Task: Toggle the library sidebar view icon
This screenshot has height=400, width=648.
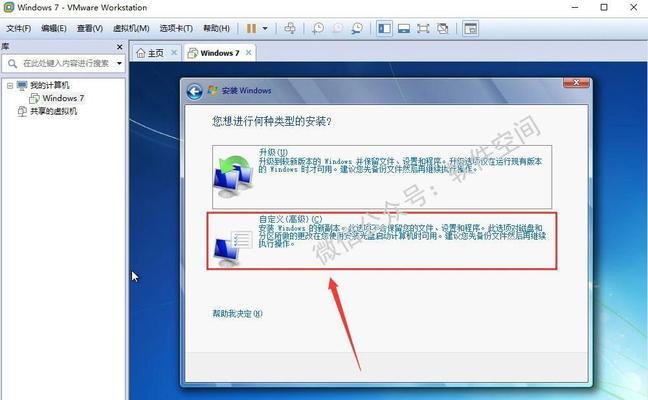Action: [384, 29]
